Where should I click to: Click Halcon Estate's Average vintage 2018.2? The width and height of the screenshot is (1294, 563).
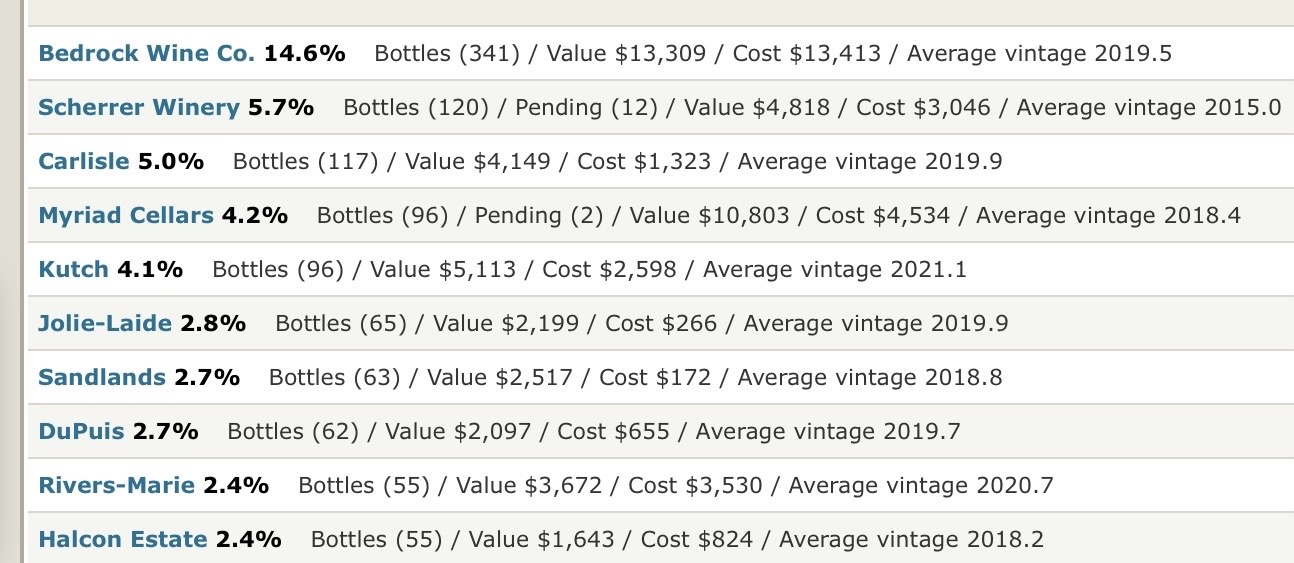(x=911, y=540)
